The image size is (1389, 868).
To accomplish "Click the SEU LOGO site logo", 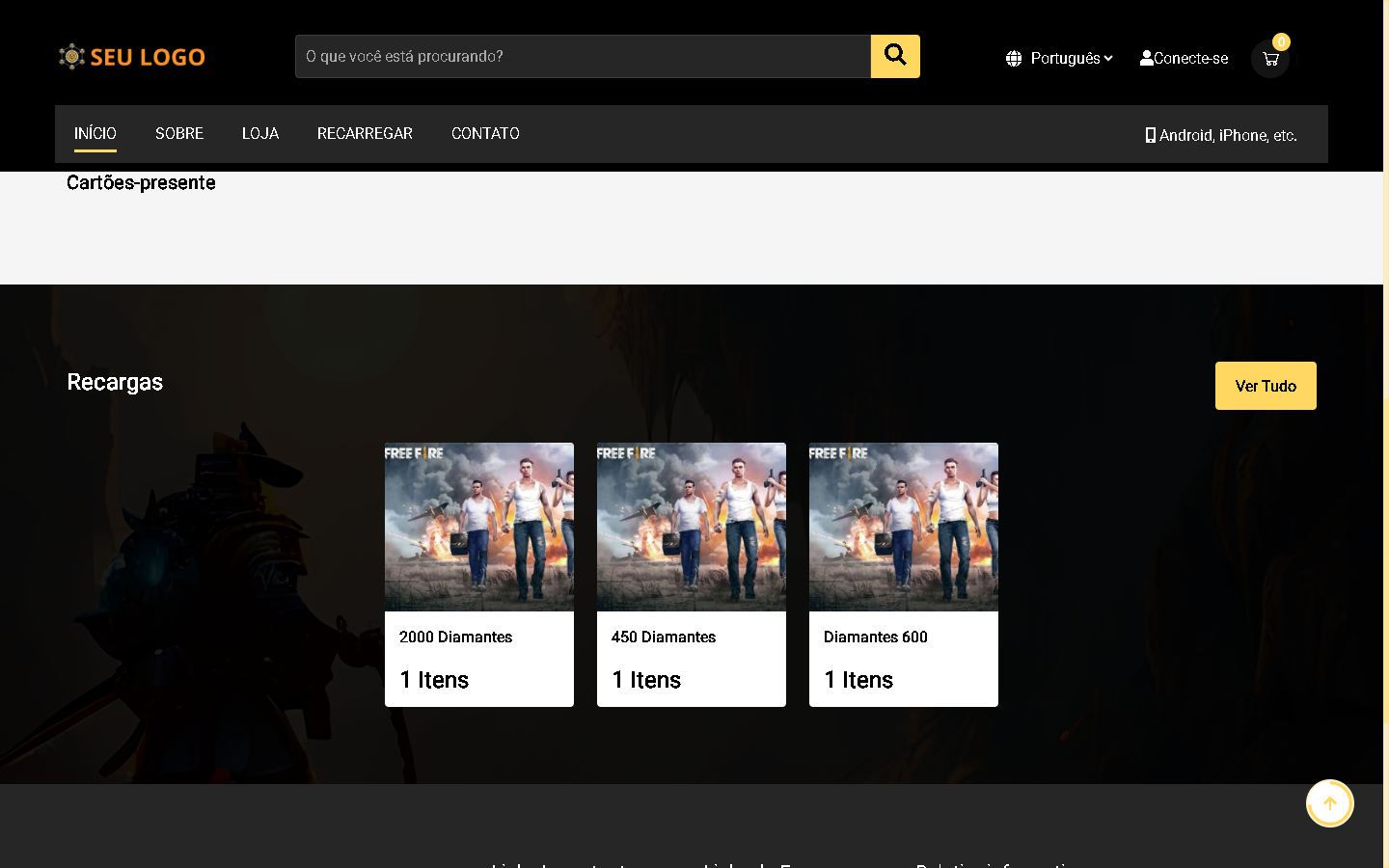I will coord(132,57).
